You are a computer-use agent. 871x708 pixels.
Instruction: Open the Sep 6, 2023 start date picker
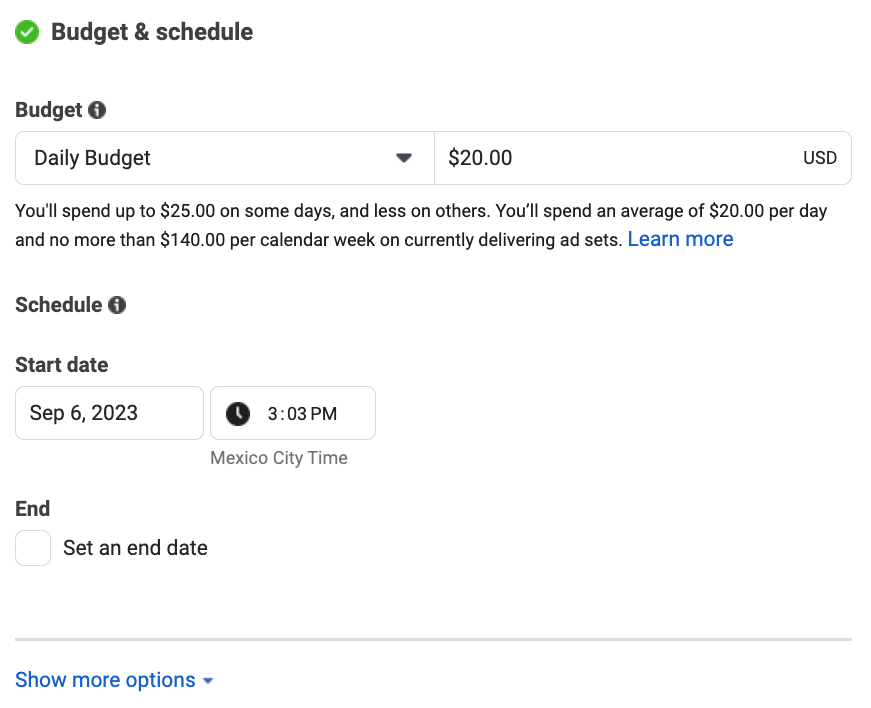pyautogui.click(x=109, y=413)
